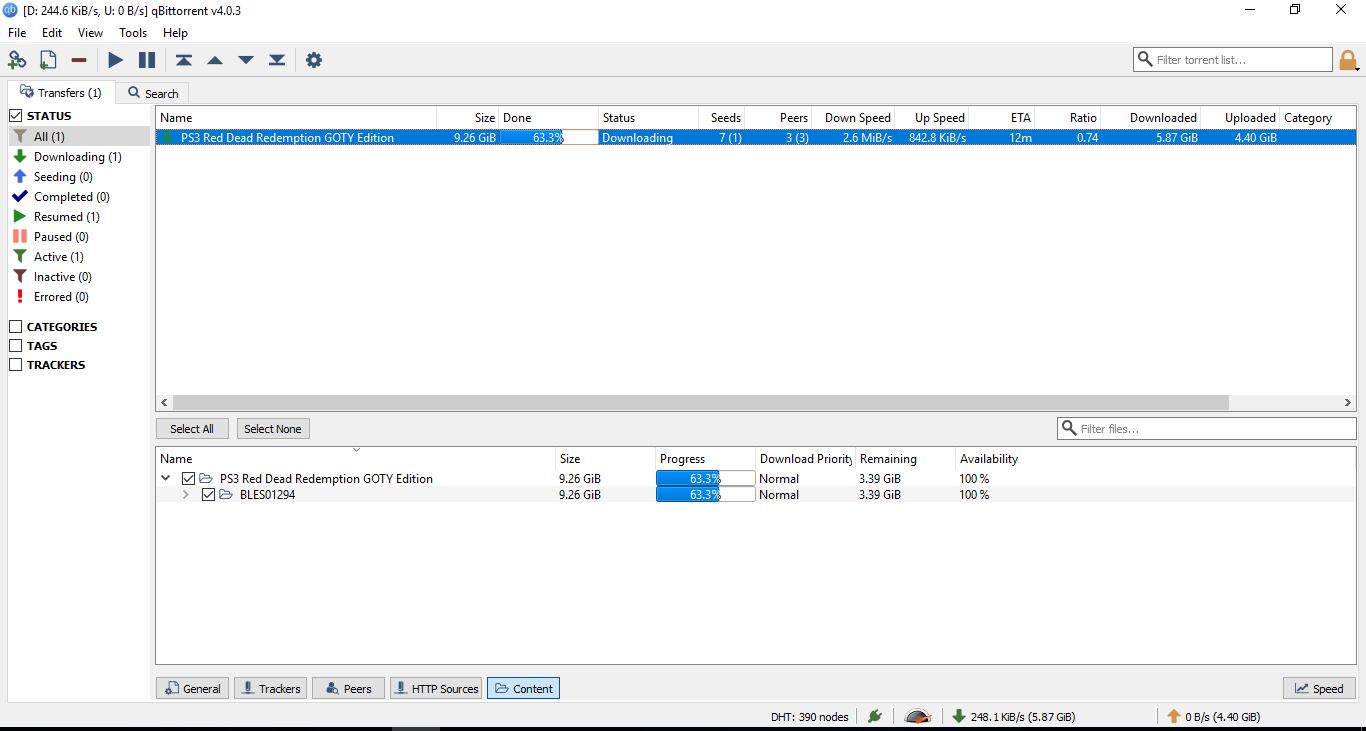Click the Resume play icon in toolbar
The image size is (1366, 731).
[115, 60]
